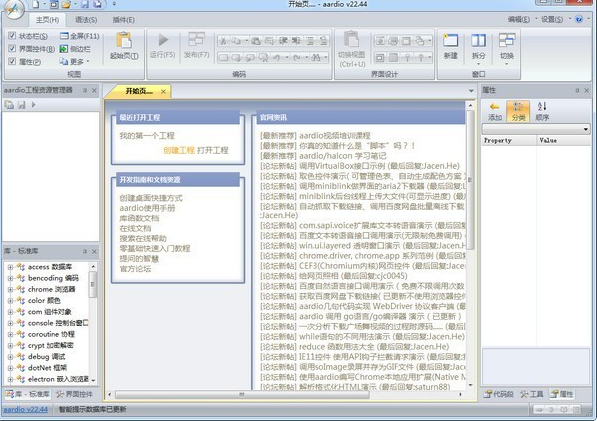Click the blue help icon in the ribbon

point(579,19)
